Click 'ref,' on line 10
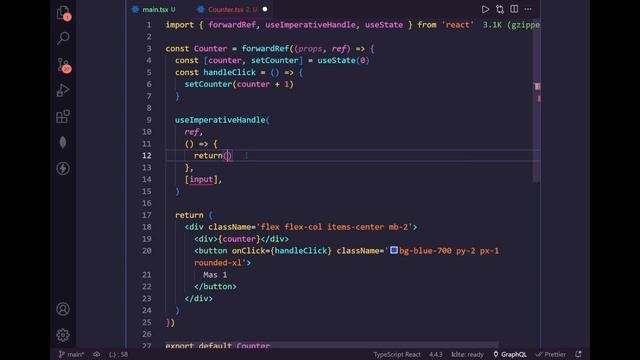The height and width of the screenshot is (360, 640). pos(193,132)
